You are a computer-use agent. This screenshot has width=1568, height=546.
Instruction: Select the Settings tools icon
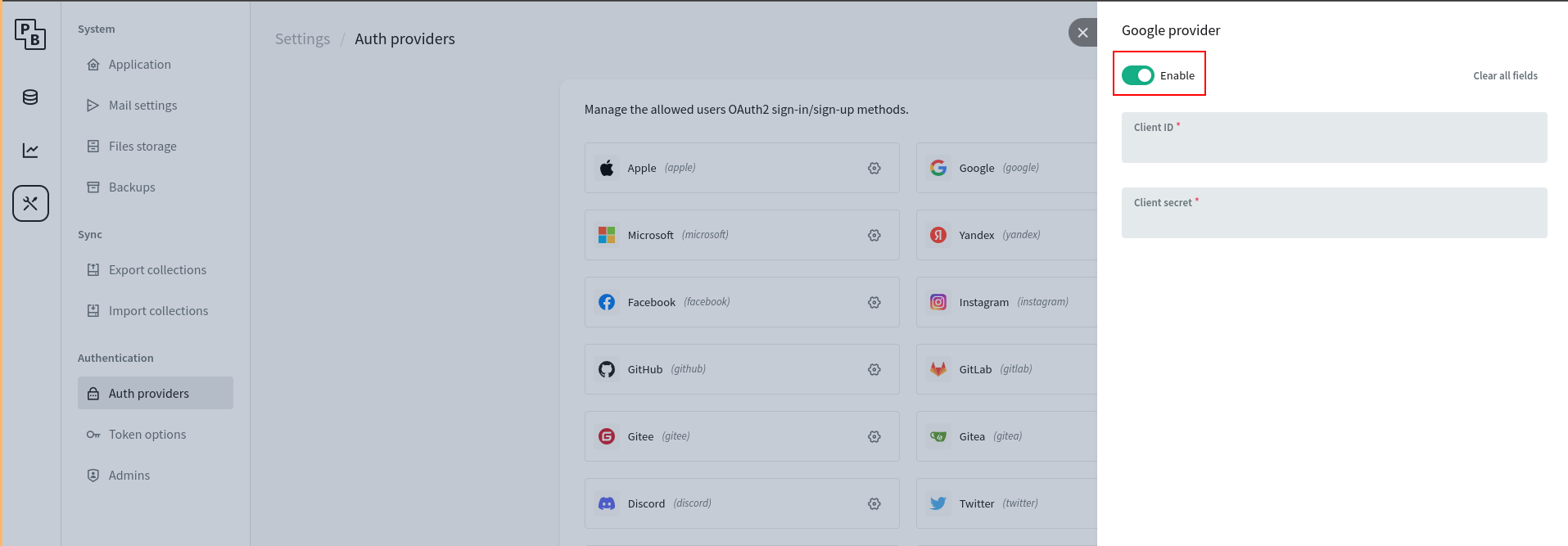(30, 204)
